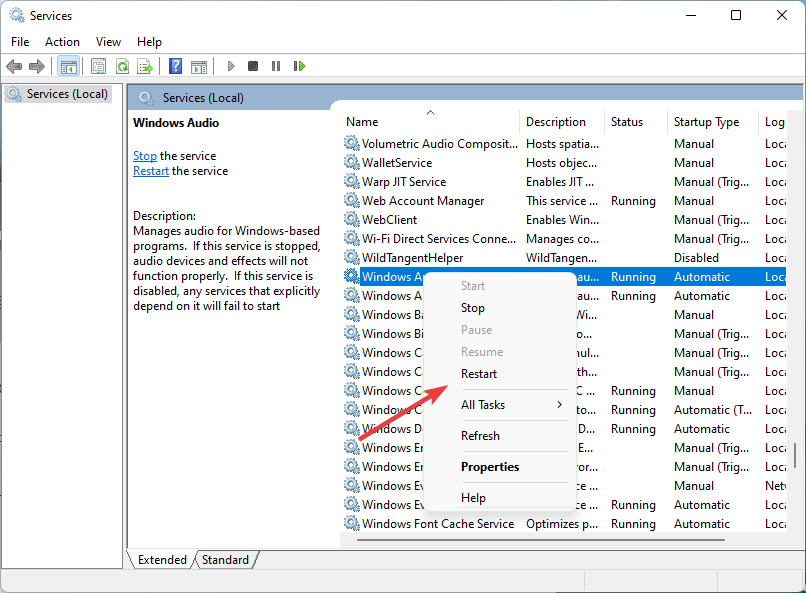Sort by the Startup Type column header
Screen dimensions: 806x593
(x=713, y=122)
